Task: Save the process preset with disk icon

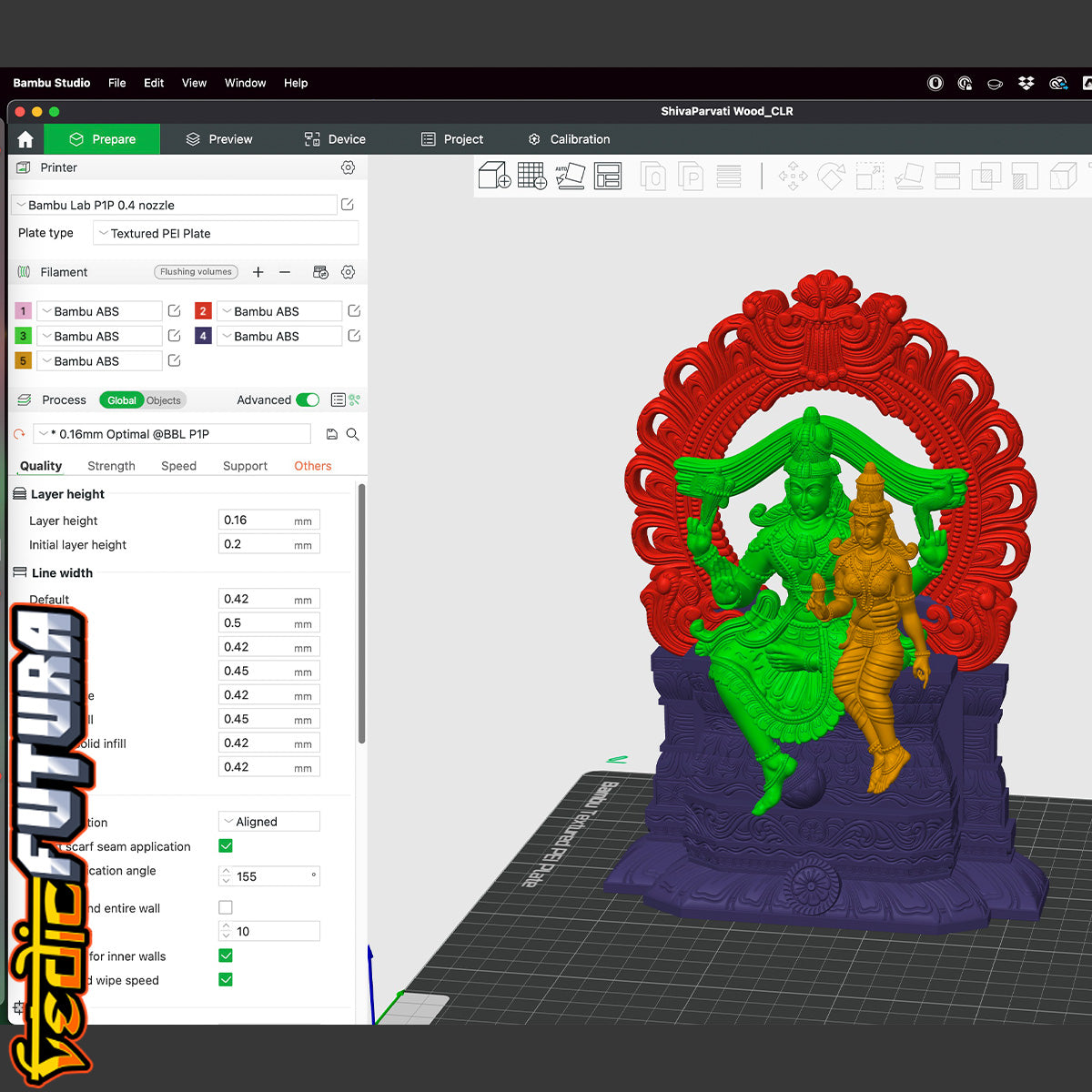Action: point(332,434)
